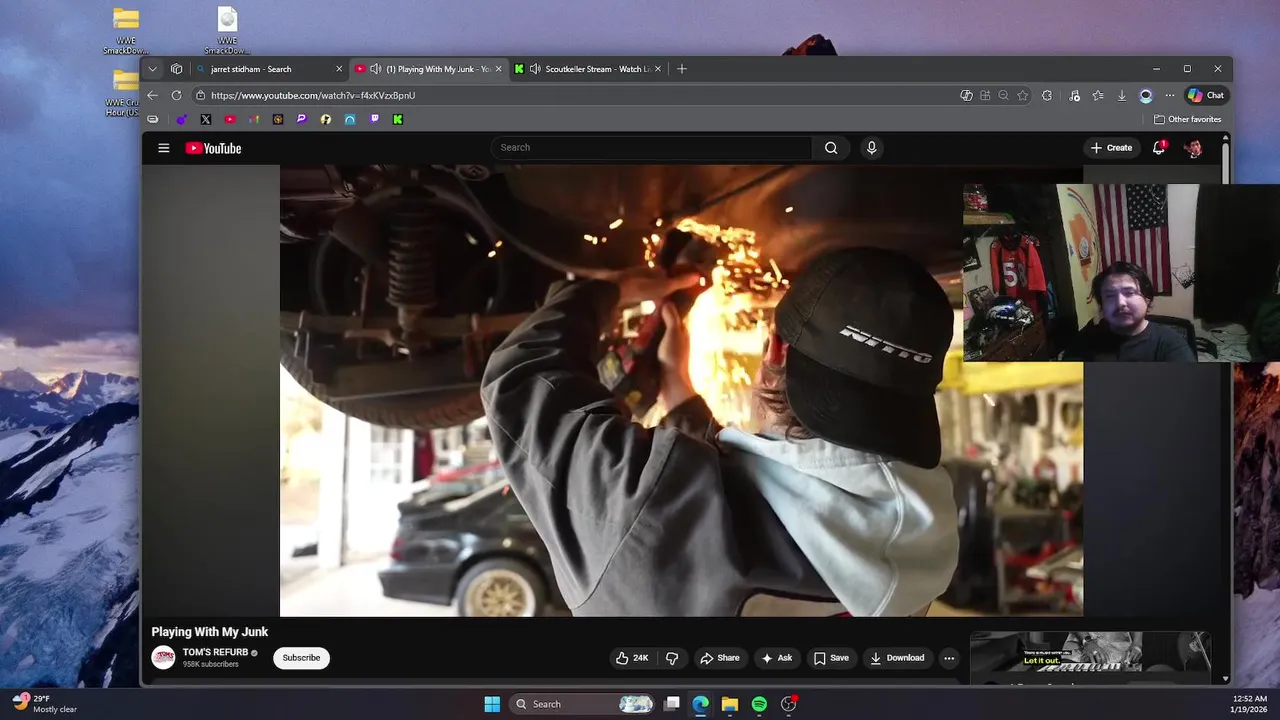
Task: Open the favorites list icon in toolbar
Action: coord(1098,95)
